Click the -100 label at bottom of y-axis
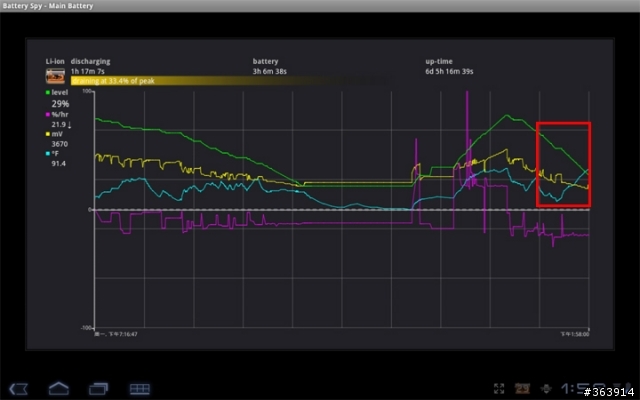 click(86, 328)
